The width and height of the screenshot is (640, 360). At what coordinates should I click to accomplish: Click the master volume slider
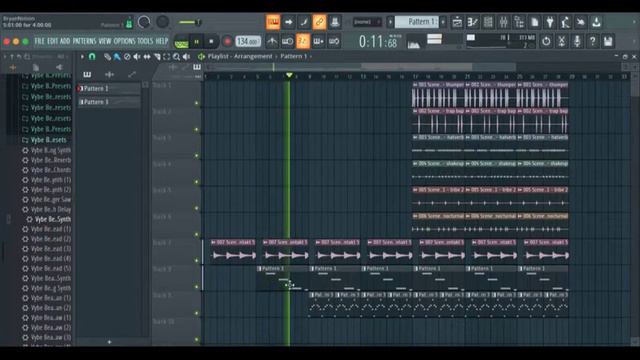point(190,22)
